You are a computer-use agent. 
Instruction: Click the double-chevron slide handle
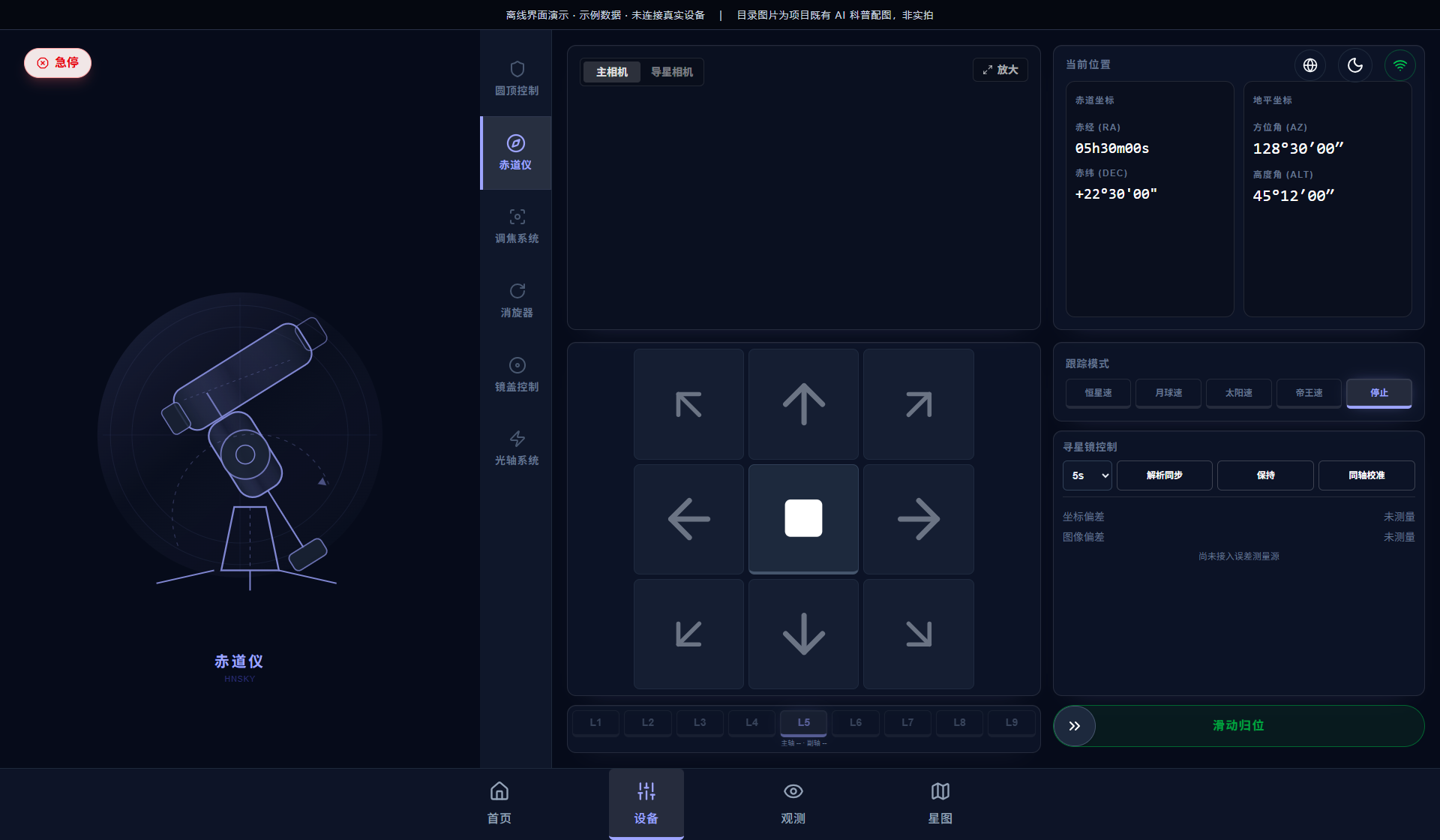(1075, 726)
